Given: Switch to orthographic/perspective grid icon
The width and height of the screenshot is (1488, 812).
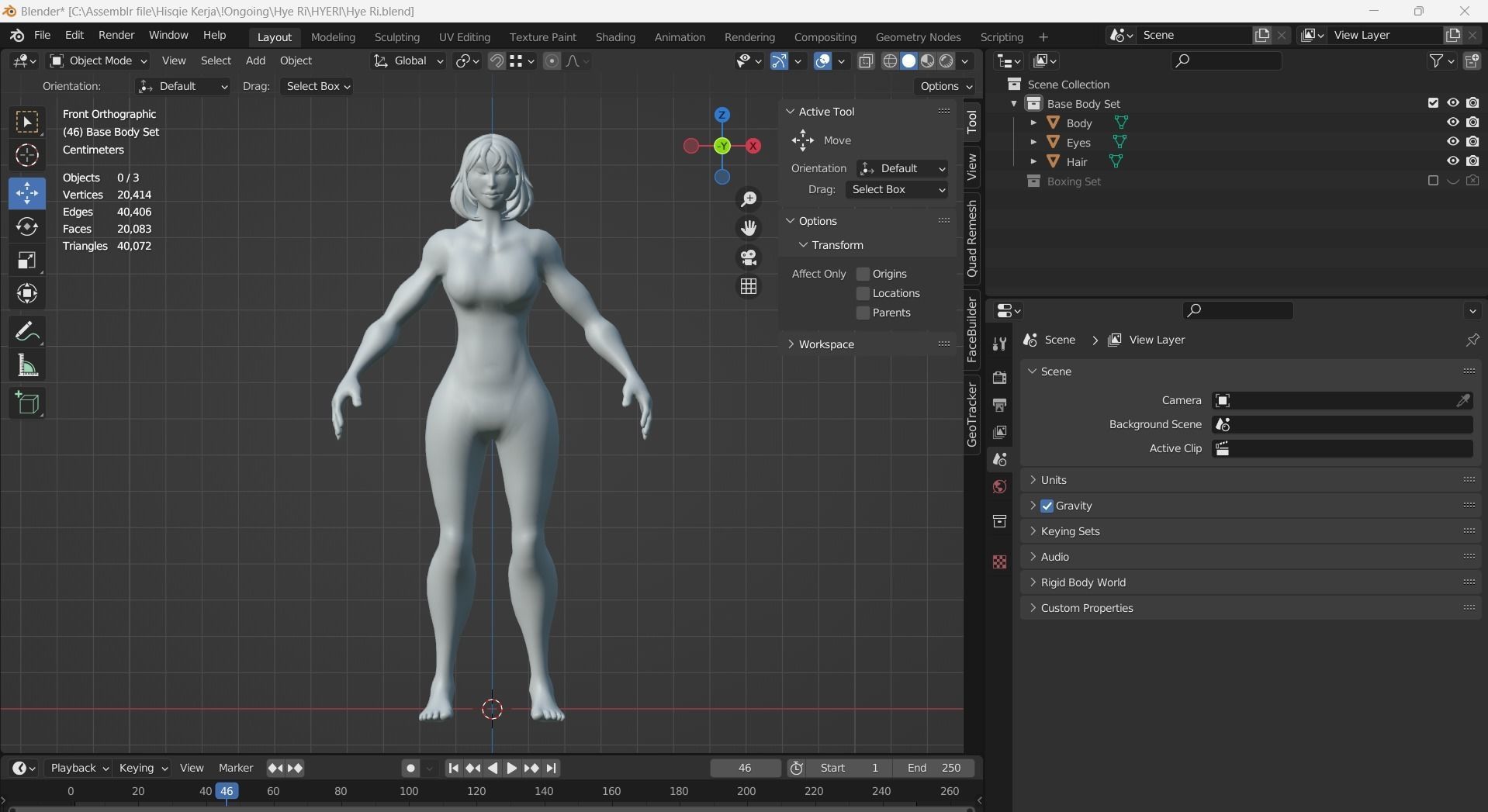Looking at the screenshot, I should pos(749,287).
